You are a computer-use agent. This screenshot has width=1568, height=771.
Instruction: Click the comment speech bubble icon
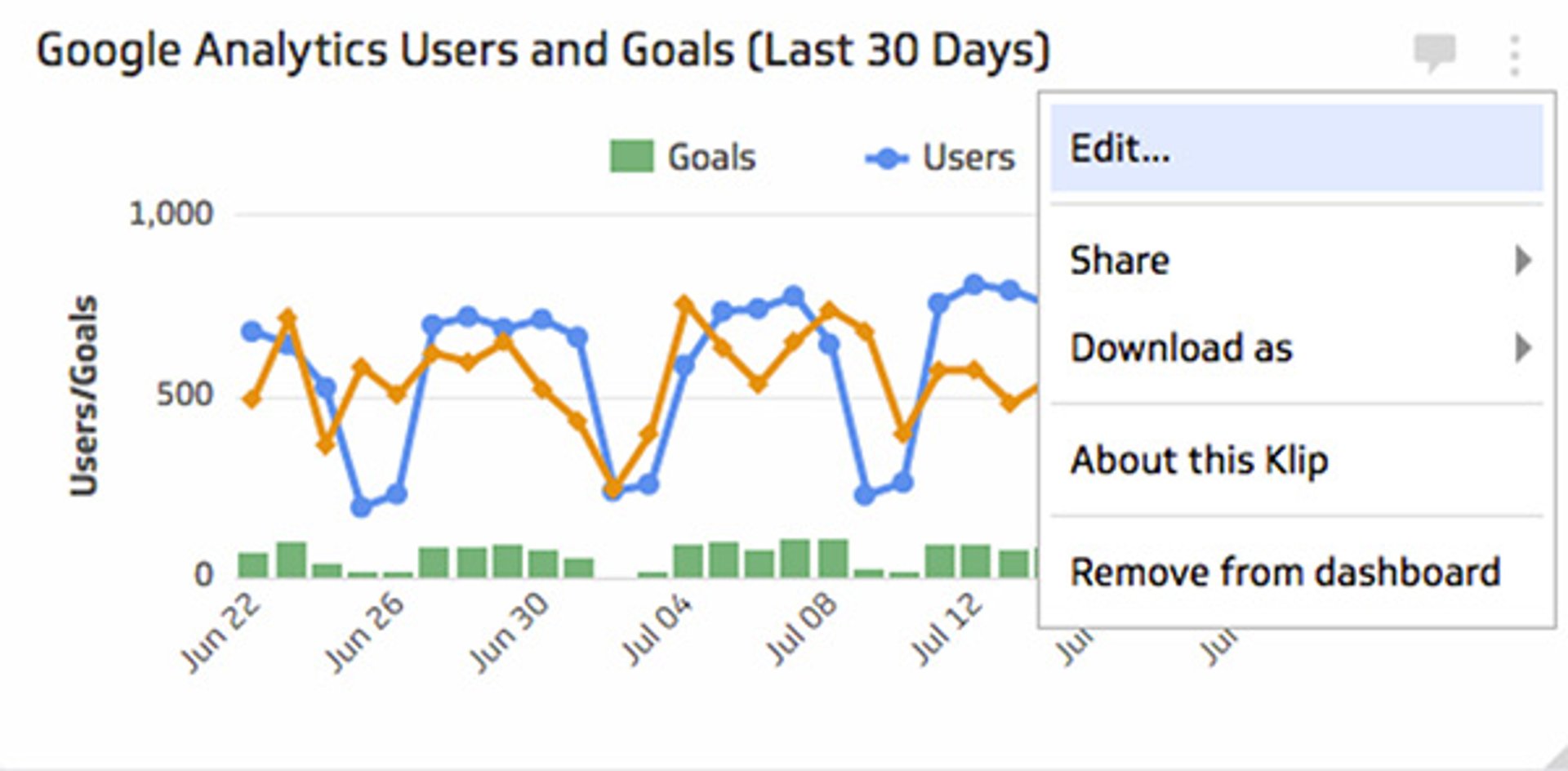tap(1434, 52)
